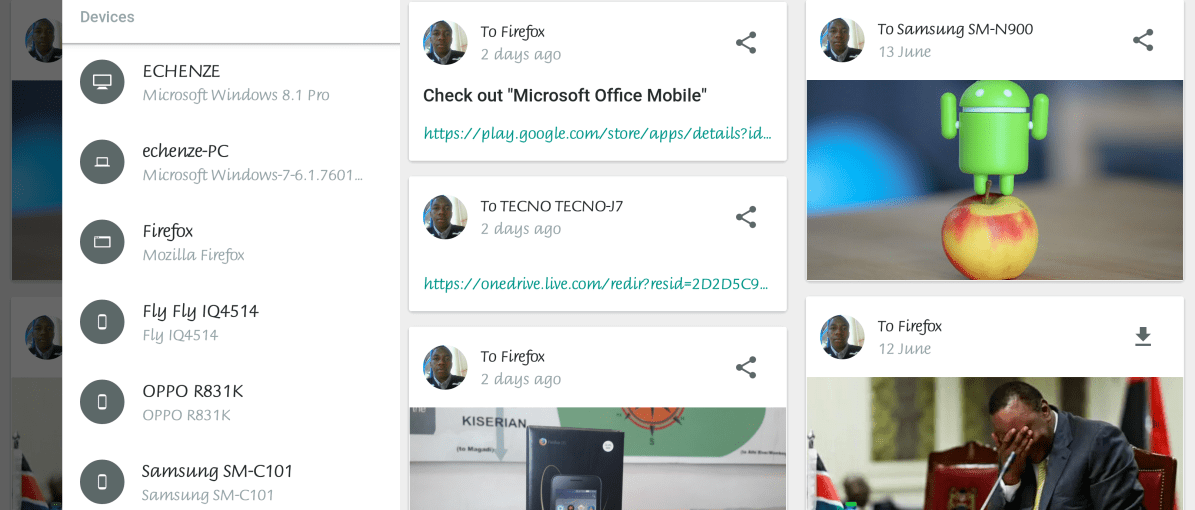Click 'Check out "Microsoft Office Mobile"' title
Viewport: 1195px width, 510px height.
pos(565,95)
